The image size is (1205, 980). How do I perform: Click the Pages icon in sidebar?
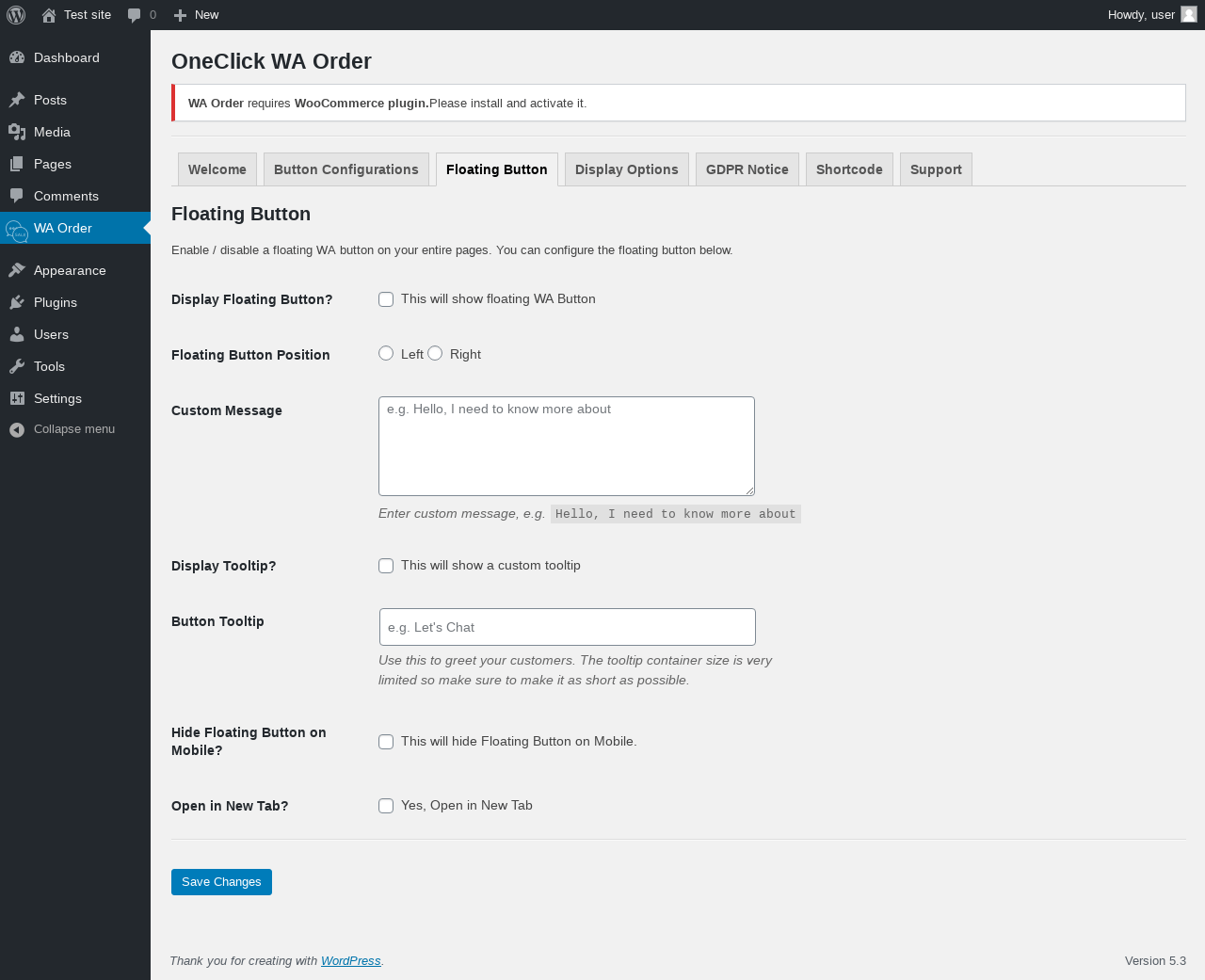click(x=17, y=164)
